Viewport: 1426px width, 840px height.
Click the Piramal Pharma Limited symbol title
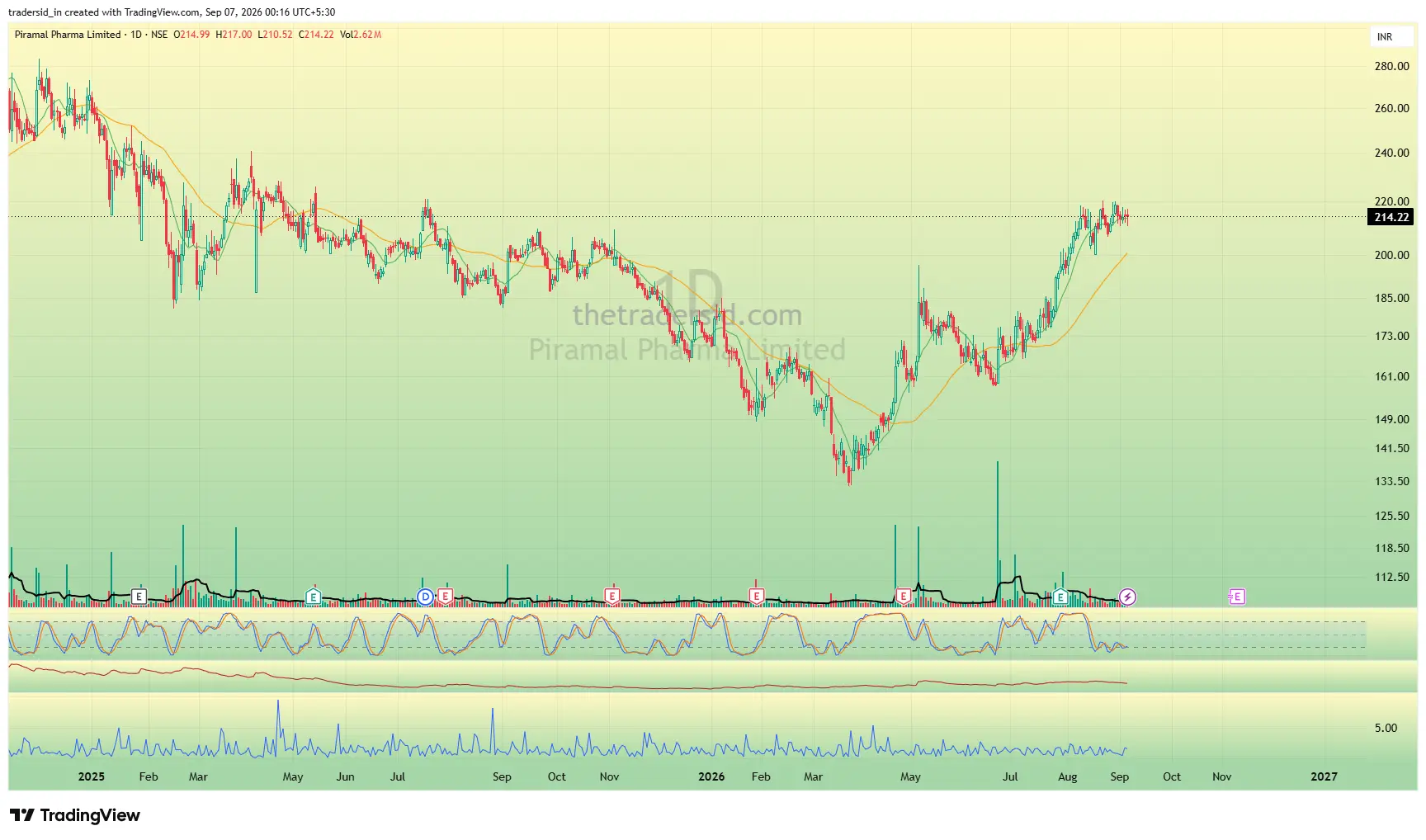click(68, 35)
